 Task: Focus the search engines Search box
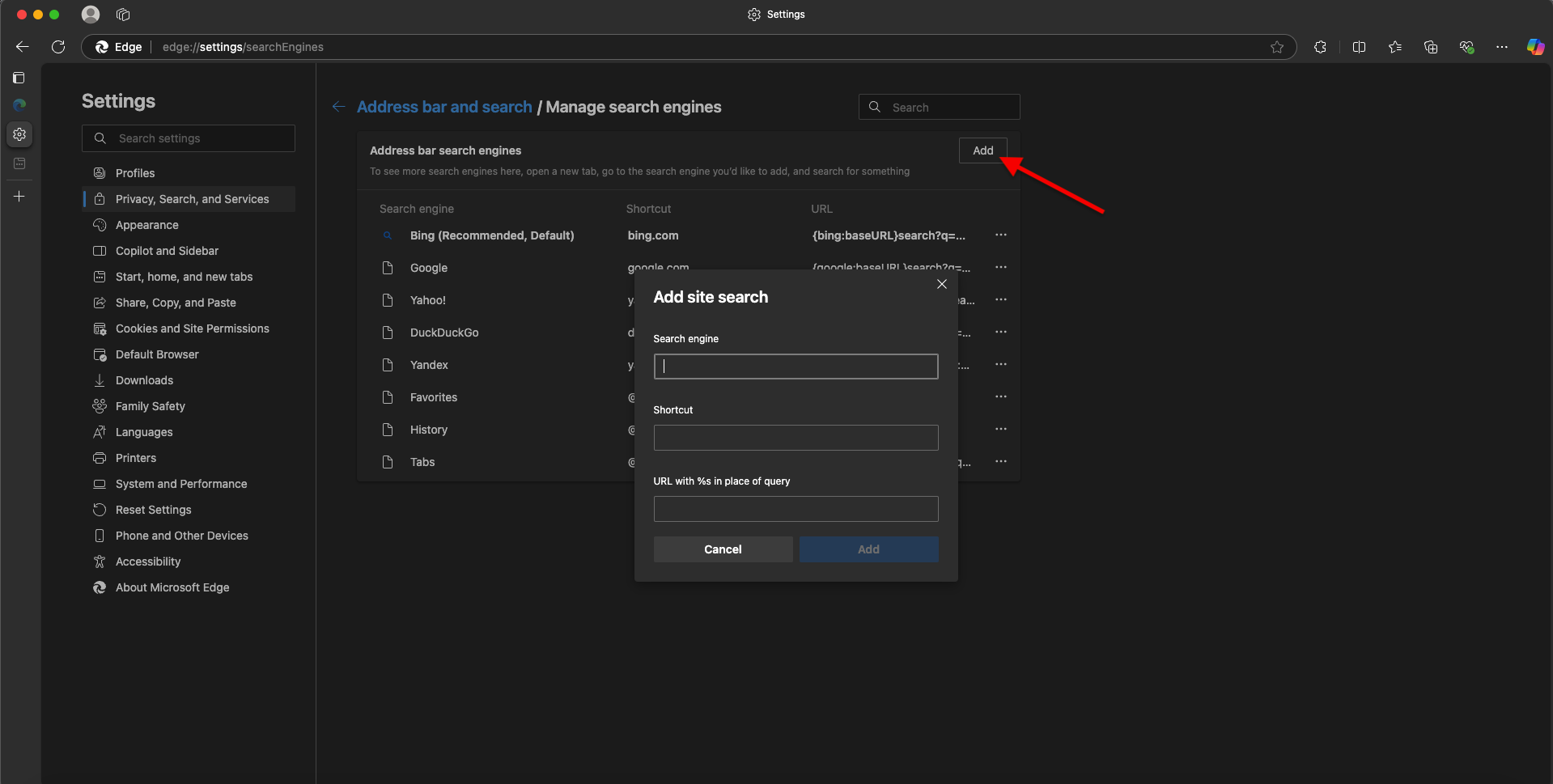pos(939,107)
